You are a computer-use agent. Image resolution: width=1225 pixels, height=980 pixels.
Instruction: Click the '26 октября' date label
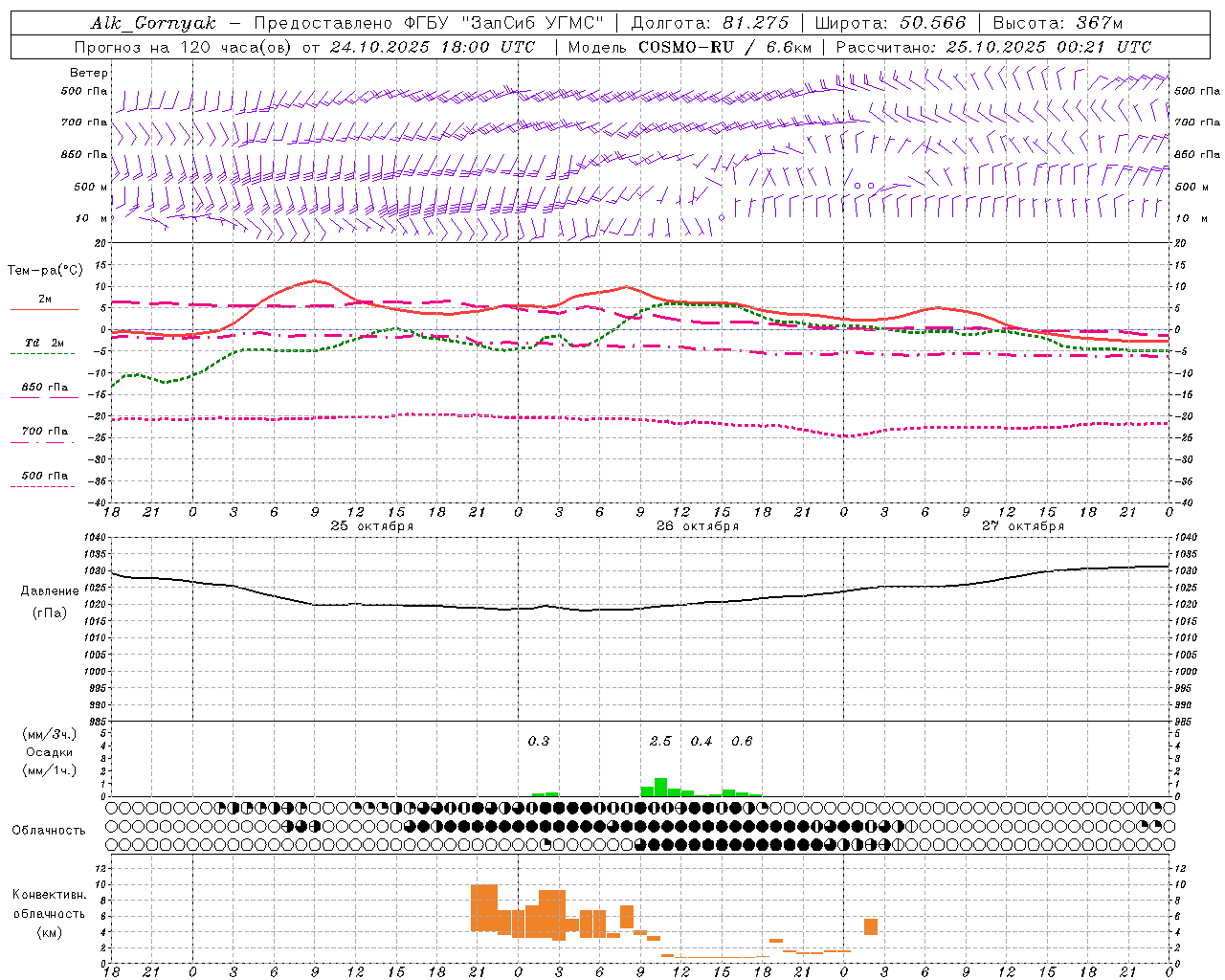(698, 526)
